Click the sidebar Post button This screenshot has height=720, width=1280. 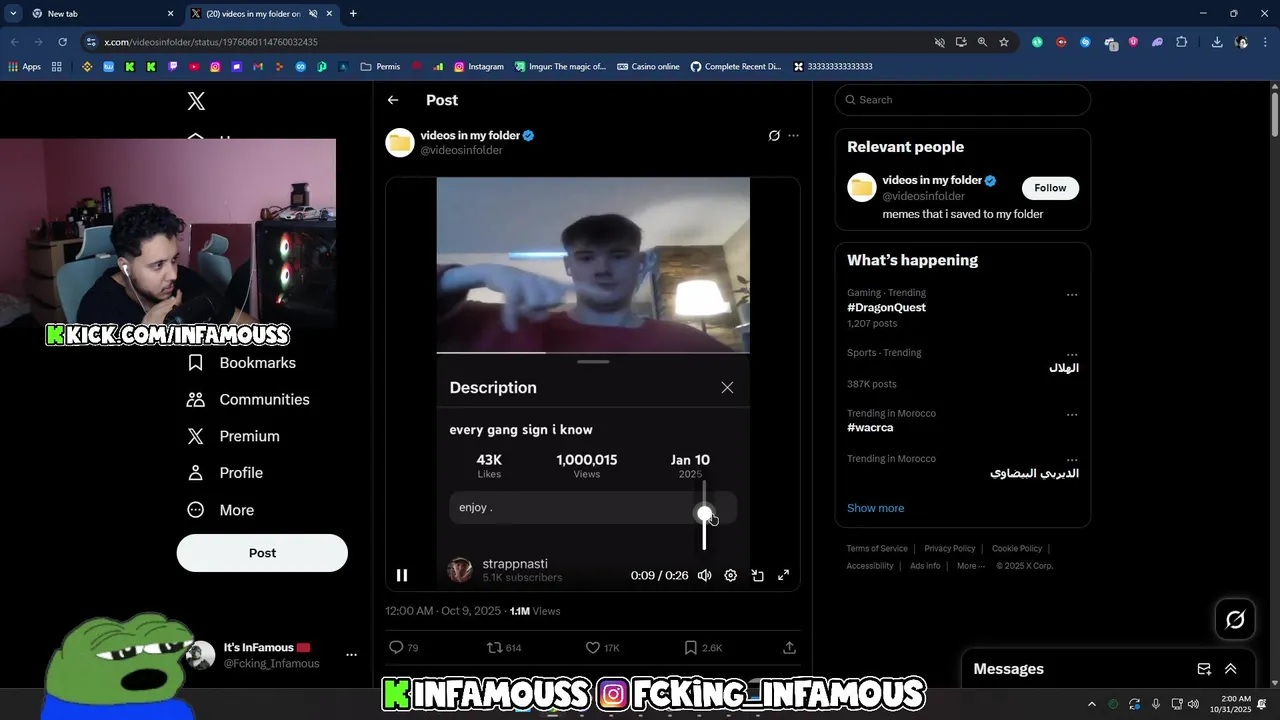[x=262, y=553]
